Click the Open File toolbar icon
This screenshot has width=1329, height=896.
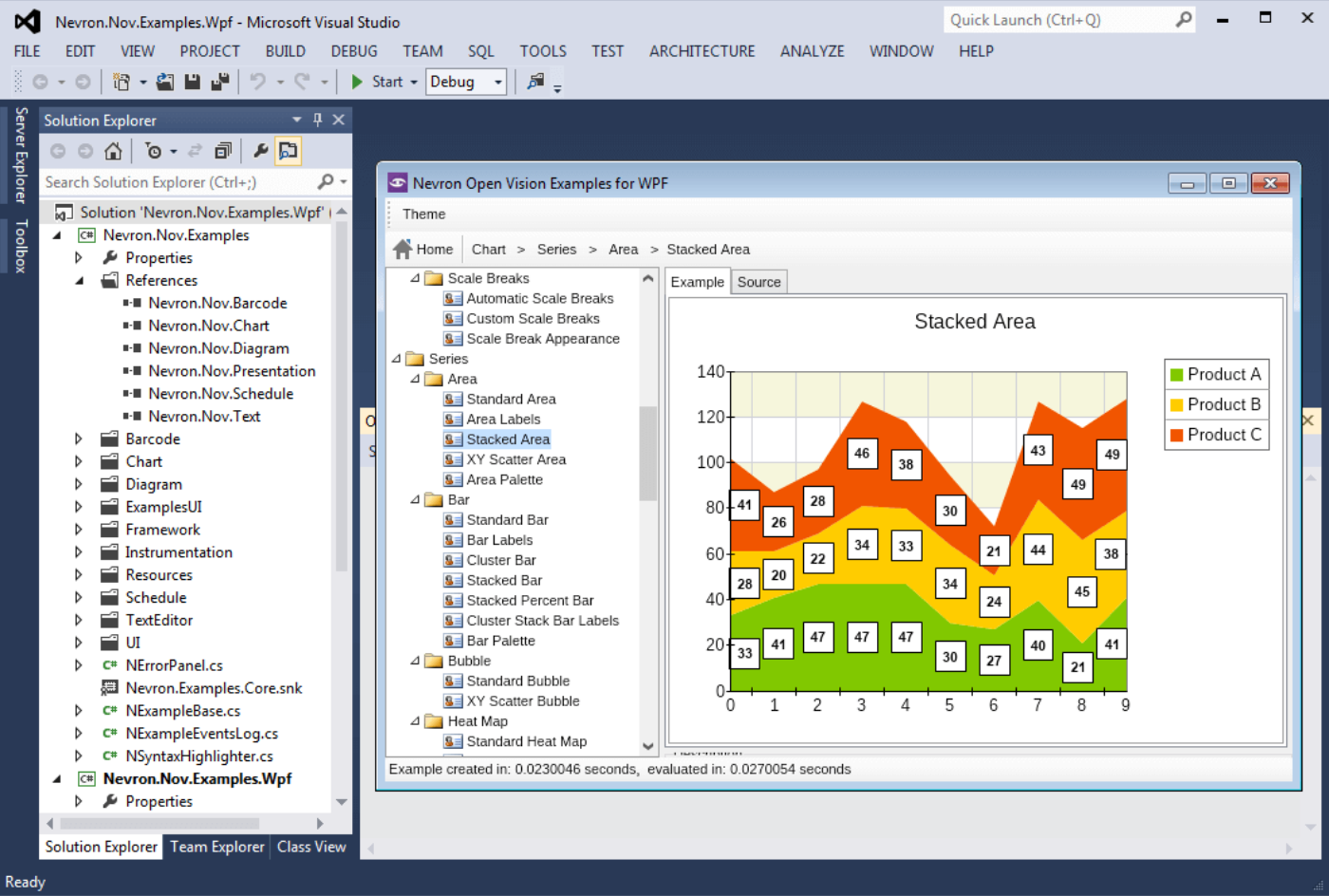(x=165, y=83)
